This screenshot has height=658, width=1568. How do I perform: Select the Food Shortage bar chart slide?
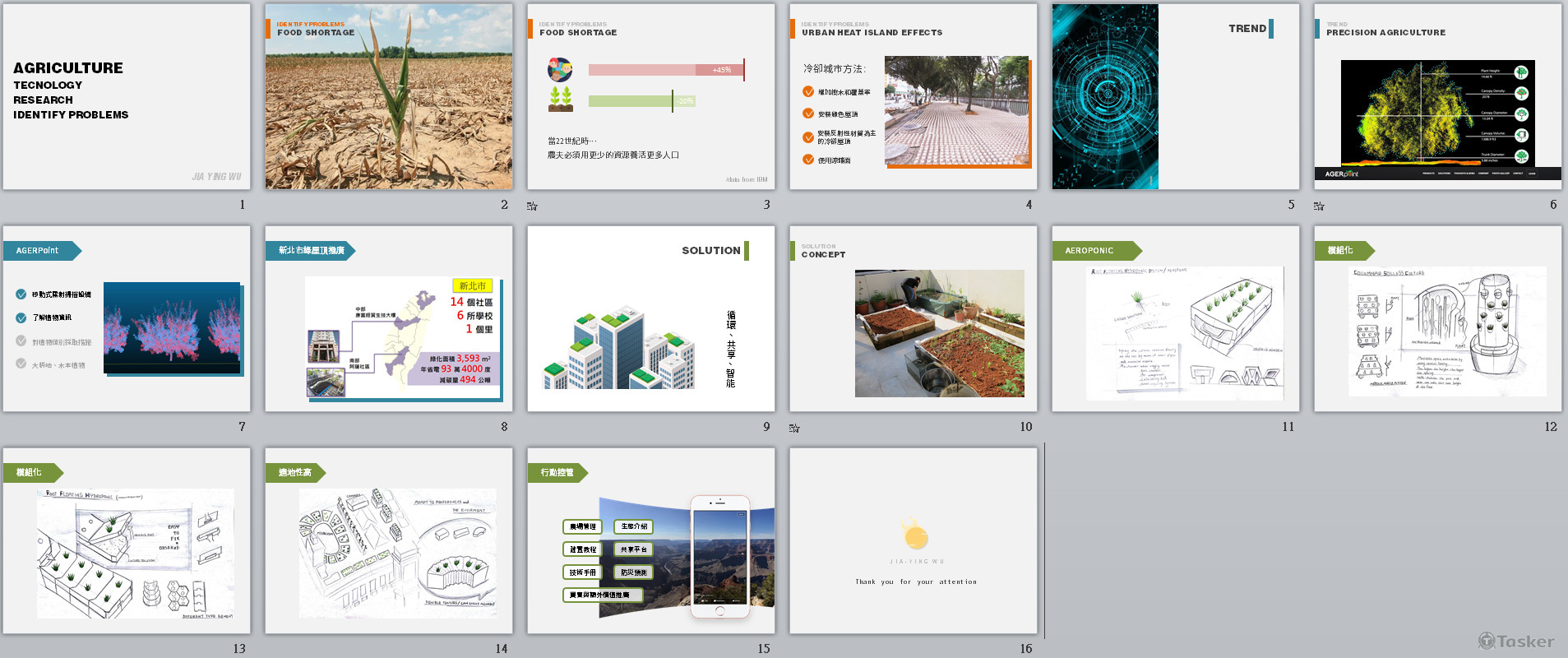coord(650,97)
